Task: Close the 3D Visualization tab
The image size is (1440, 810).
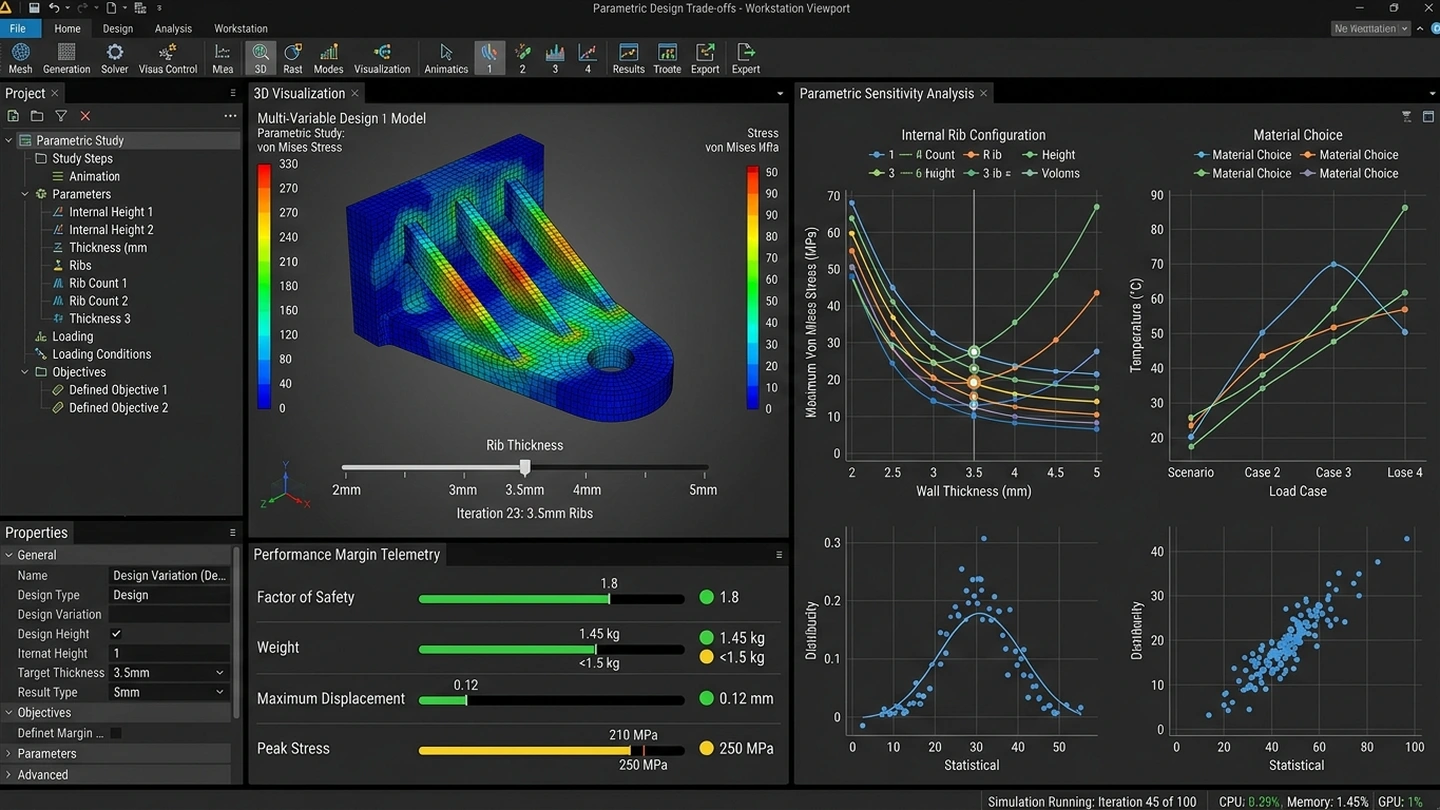Action: [355, 94]
